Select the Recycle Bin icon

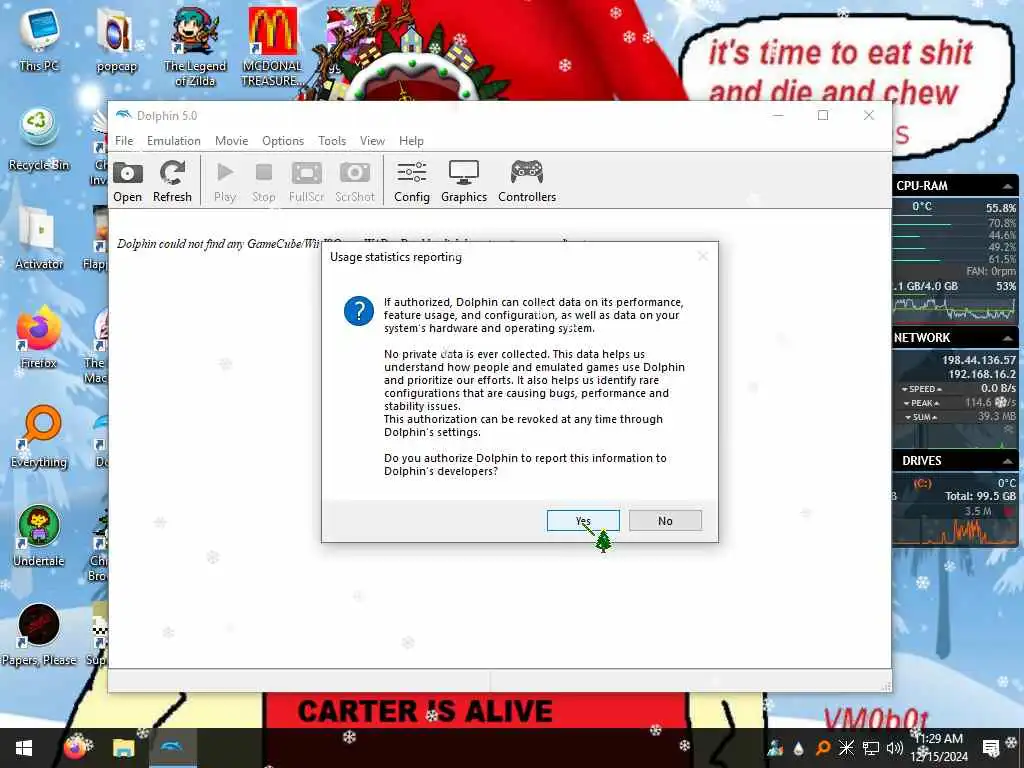(x=39, y=139)
